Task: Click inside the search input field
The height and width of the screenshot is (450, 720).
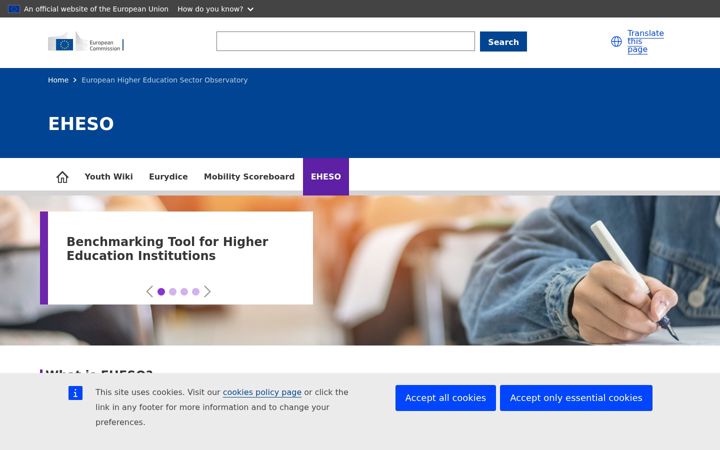Action: [x=346, y=41]
